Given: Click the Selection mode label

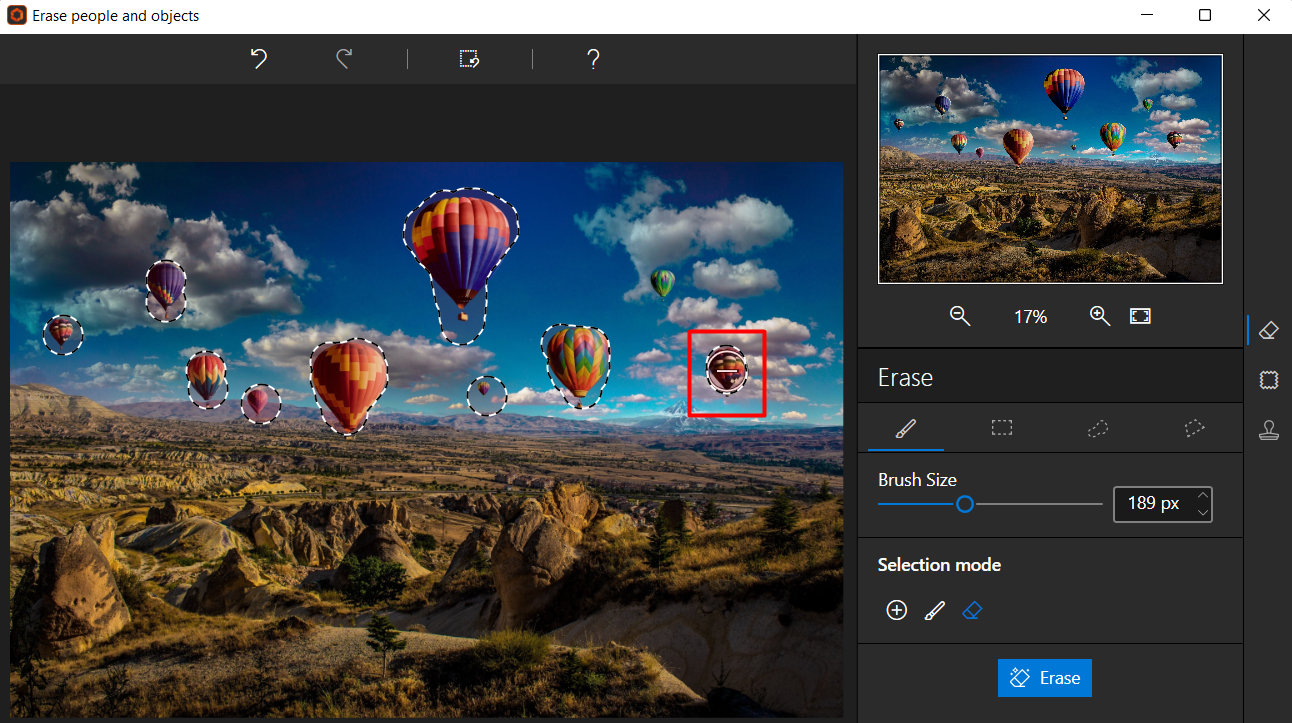Looking at the screenshot, I should tap(939, 565).
